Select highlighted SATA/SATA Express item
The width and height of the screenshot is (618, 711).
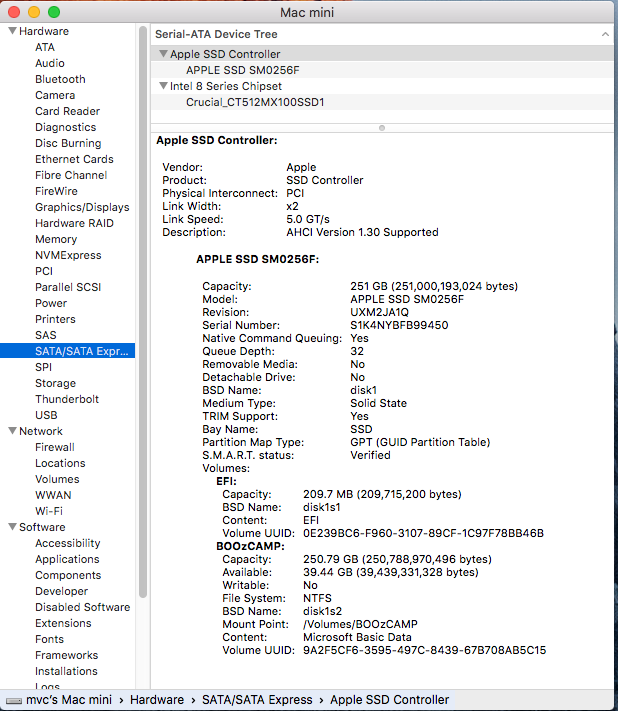point(68,351)
